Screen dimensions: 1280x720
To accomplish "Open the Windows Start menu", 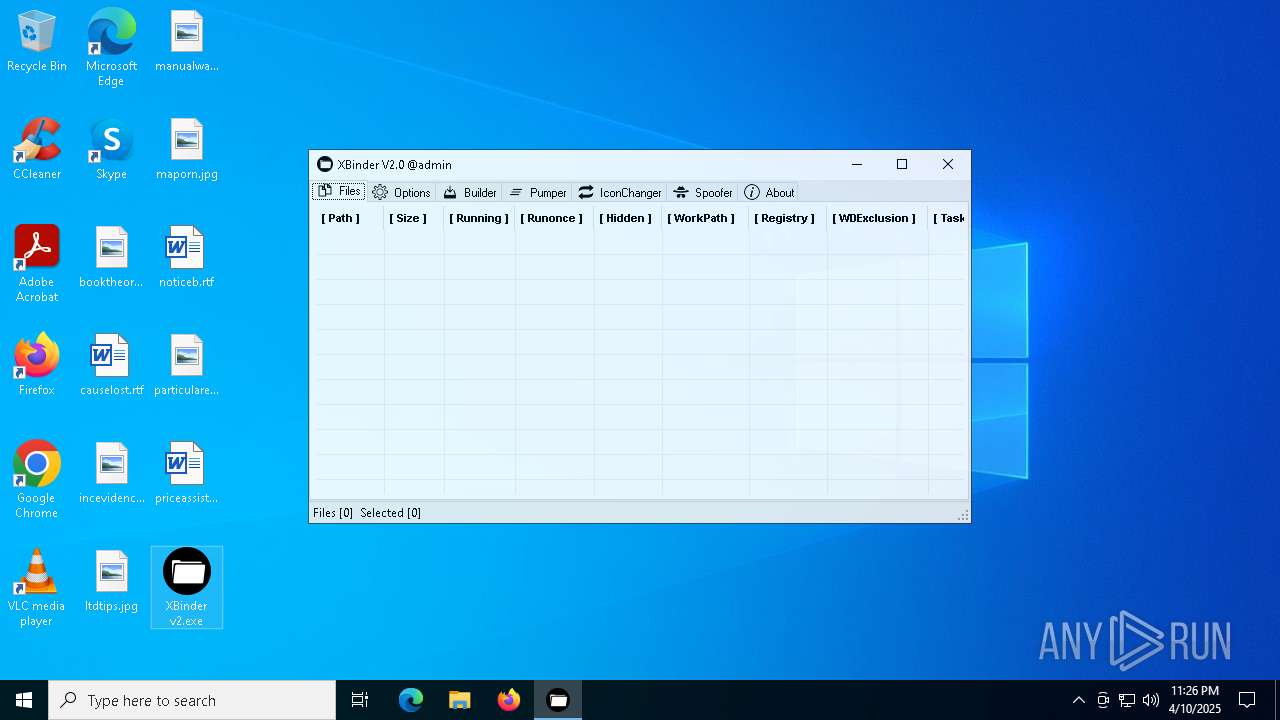I will 24,700.
